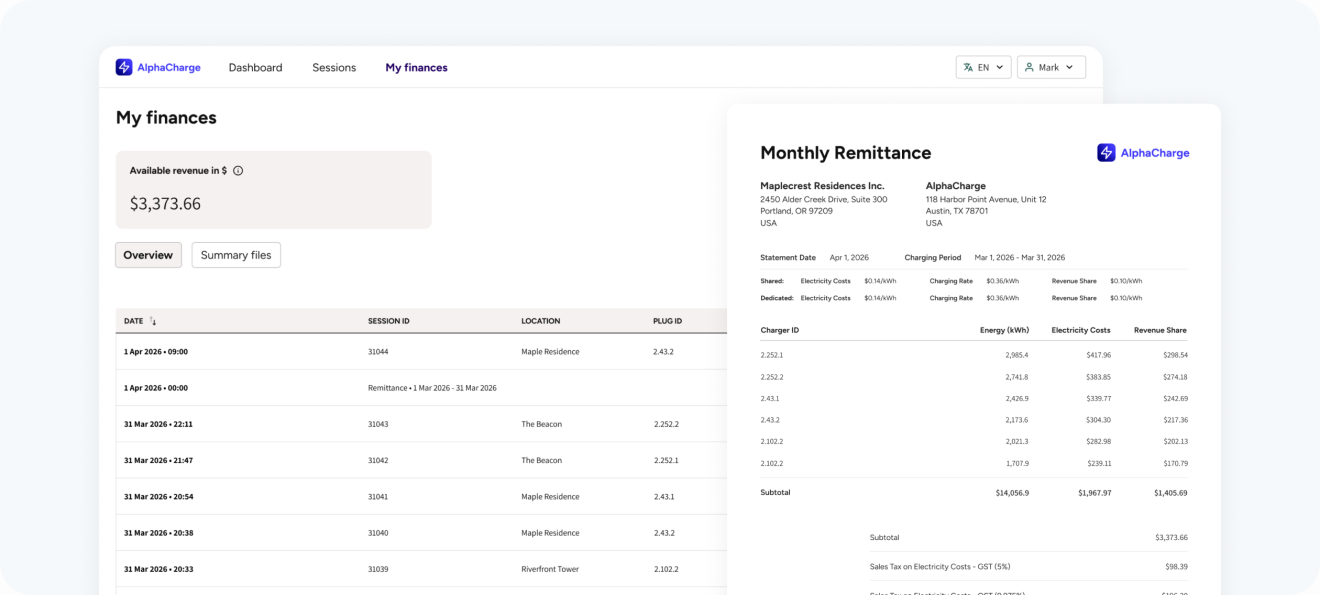Click the date 31 Mar 2026 • 20:54
The image size is (1320, 595).
click(x=158, y=497)
